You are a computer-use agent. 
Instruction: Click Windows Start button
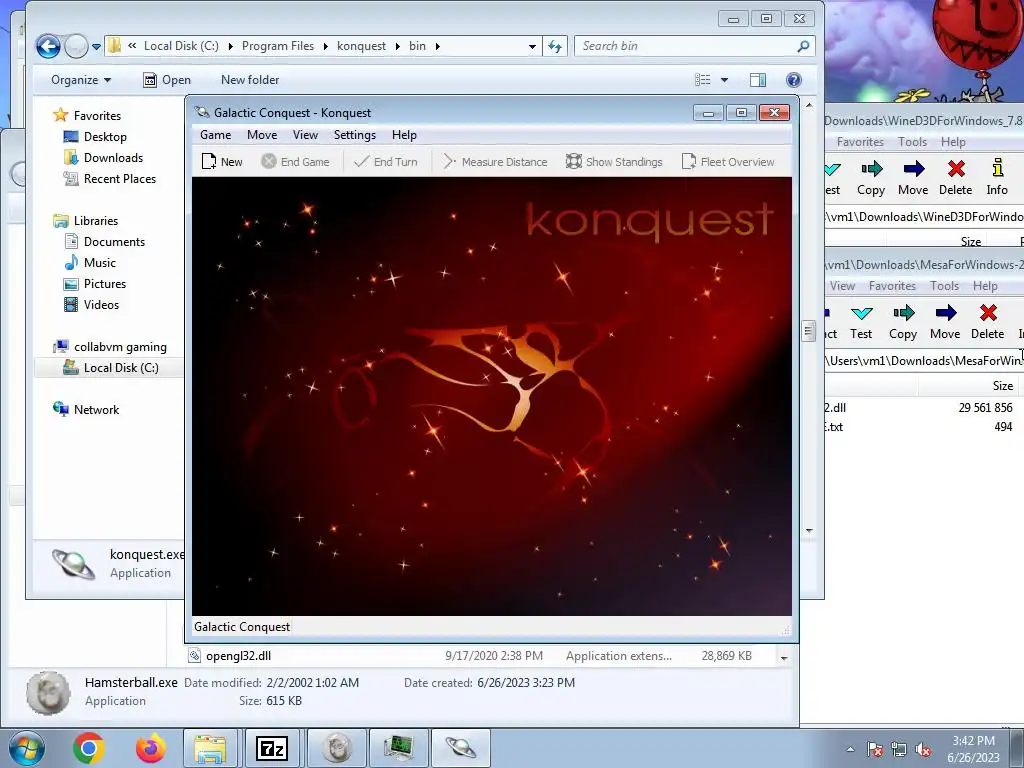pos(25,748)
